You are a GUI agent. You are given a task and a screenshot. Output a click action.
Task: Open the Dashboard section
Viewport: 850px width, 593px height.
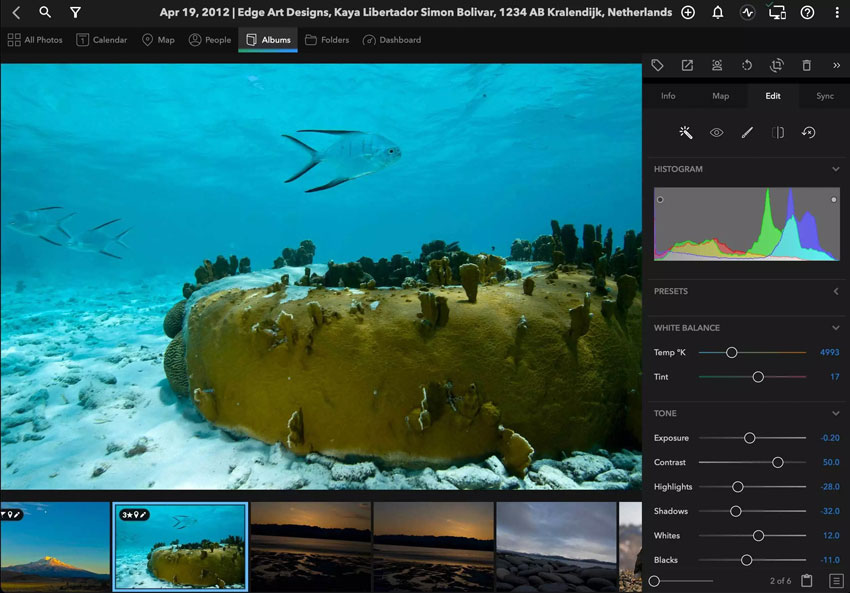tap(392, 39)
